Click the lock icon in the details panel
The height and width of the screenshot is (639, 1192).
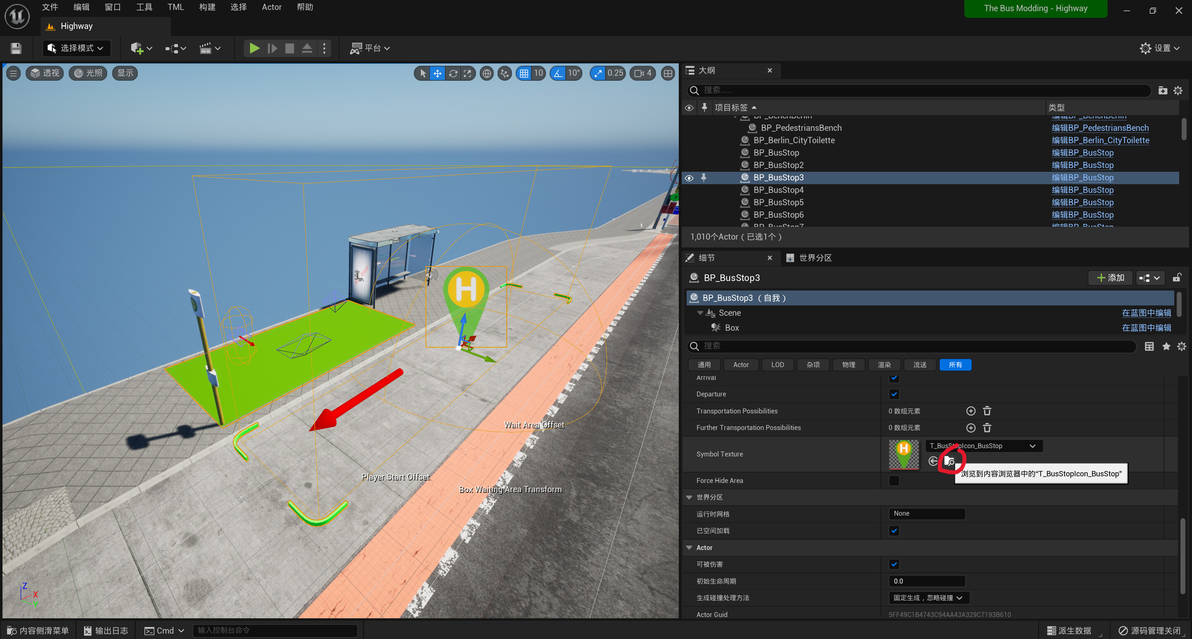[1177, 278]
